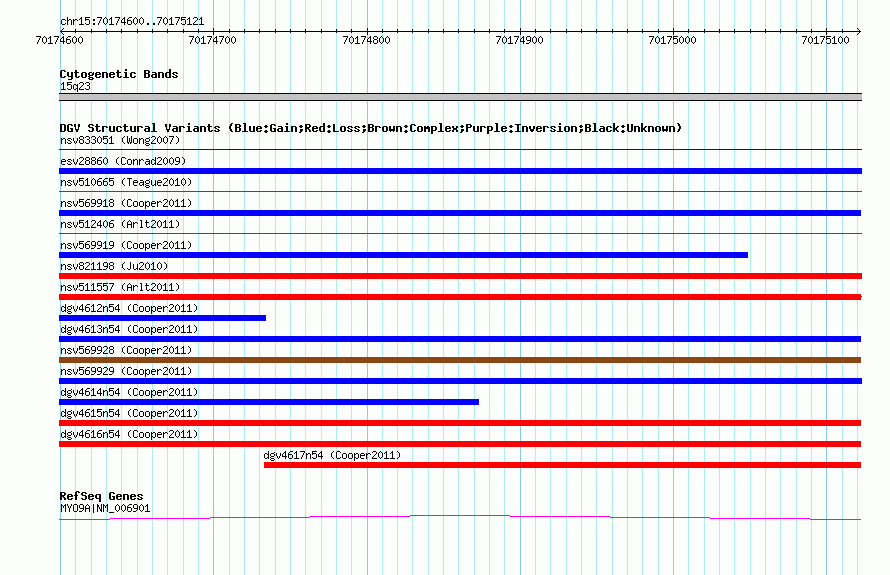Select variant label nsv569928 (Cooper2011)
The image size is (890, 575).
pos(126,350)
